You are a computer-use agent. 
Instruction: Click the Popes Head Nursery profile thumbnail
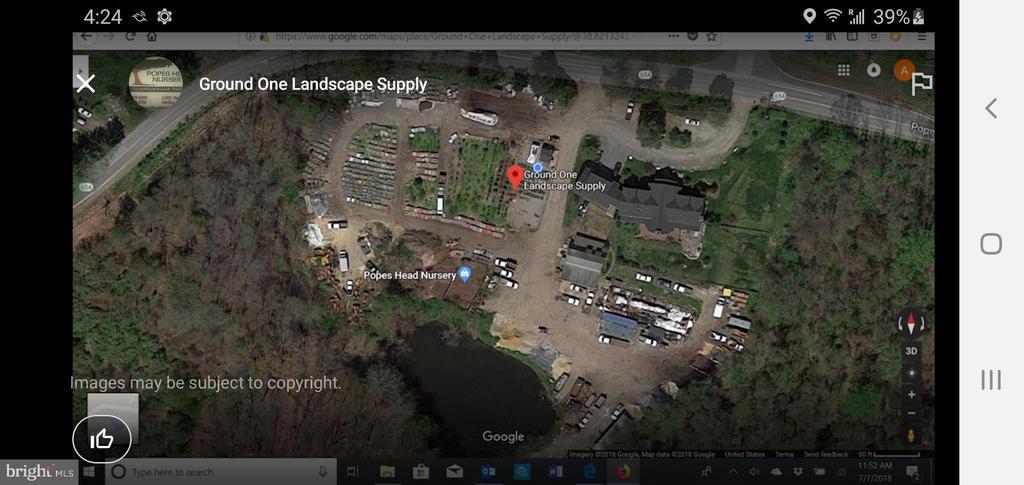pyautogui.click(x=156, y=83)
